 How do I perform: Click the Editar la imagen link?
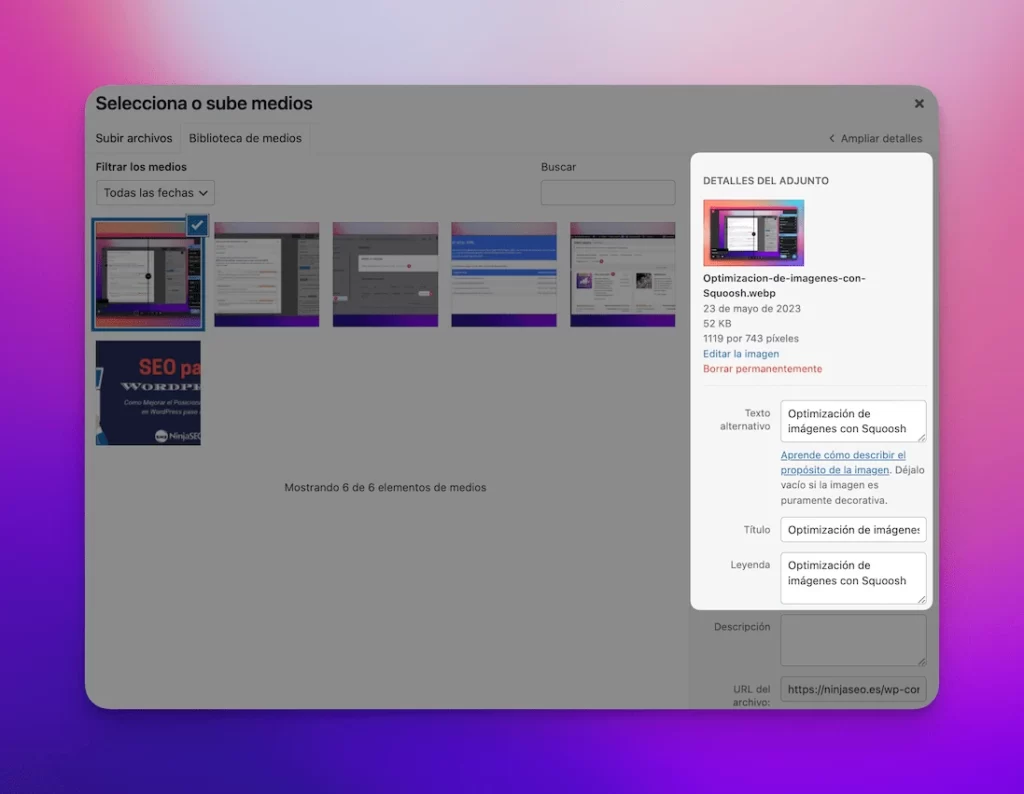click(x=741, y=354)
